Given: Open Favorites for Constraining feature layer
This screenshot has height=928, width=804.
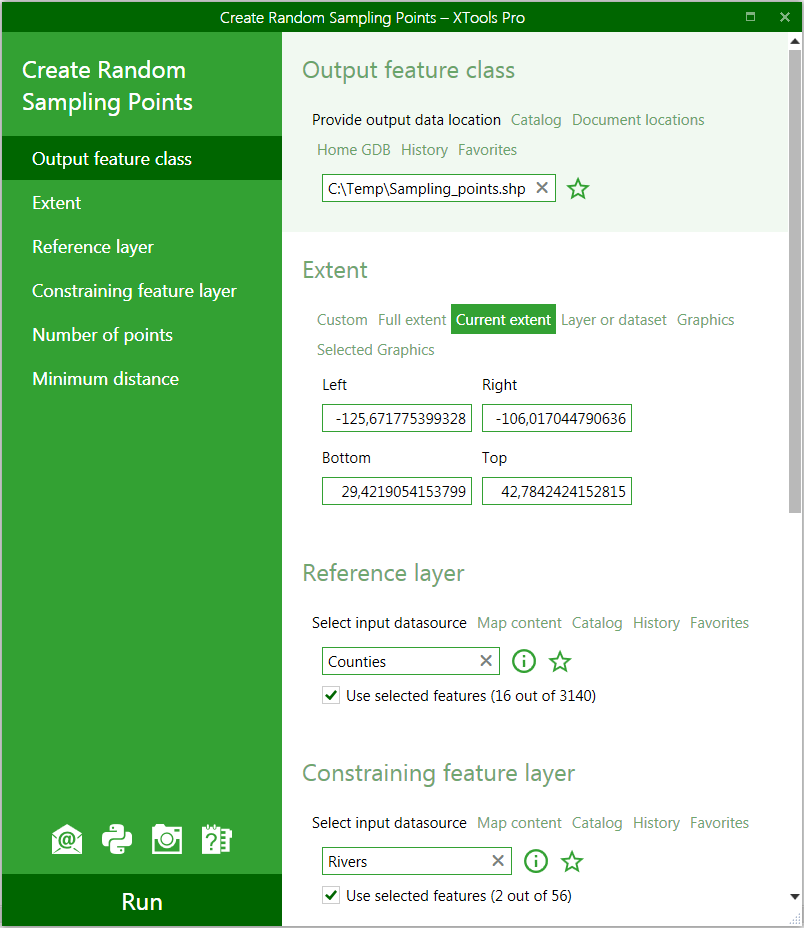Looking at the screenshot, I should pos(719,823).
